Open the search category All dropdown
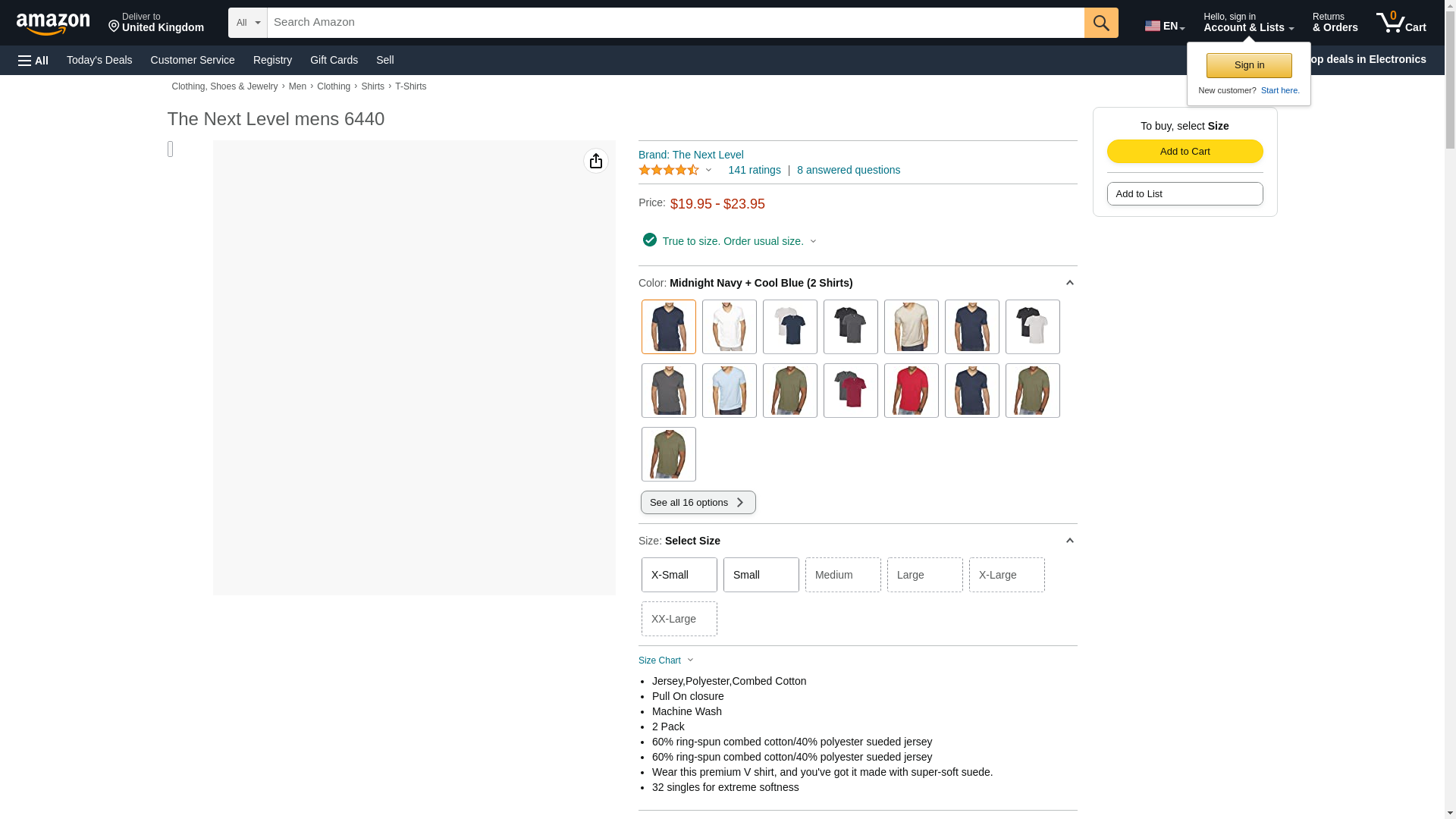 point(247,23)
